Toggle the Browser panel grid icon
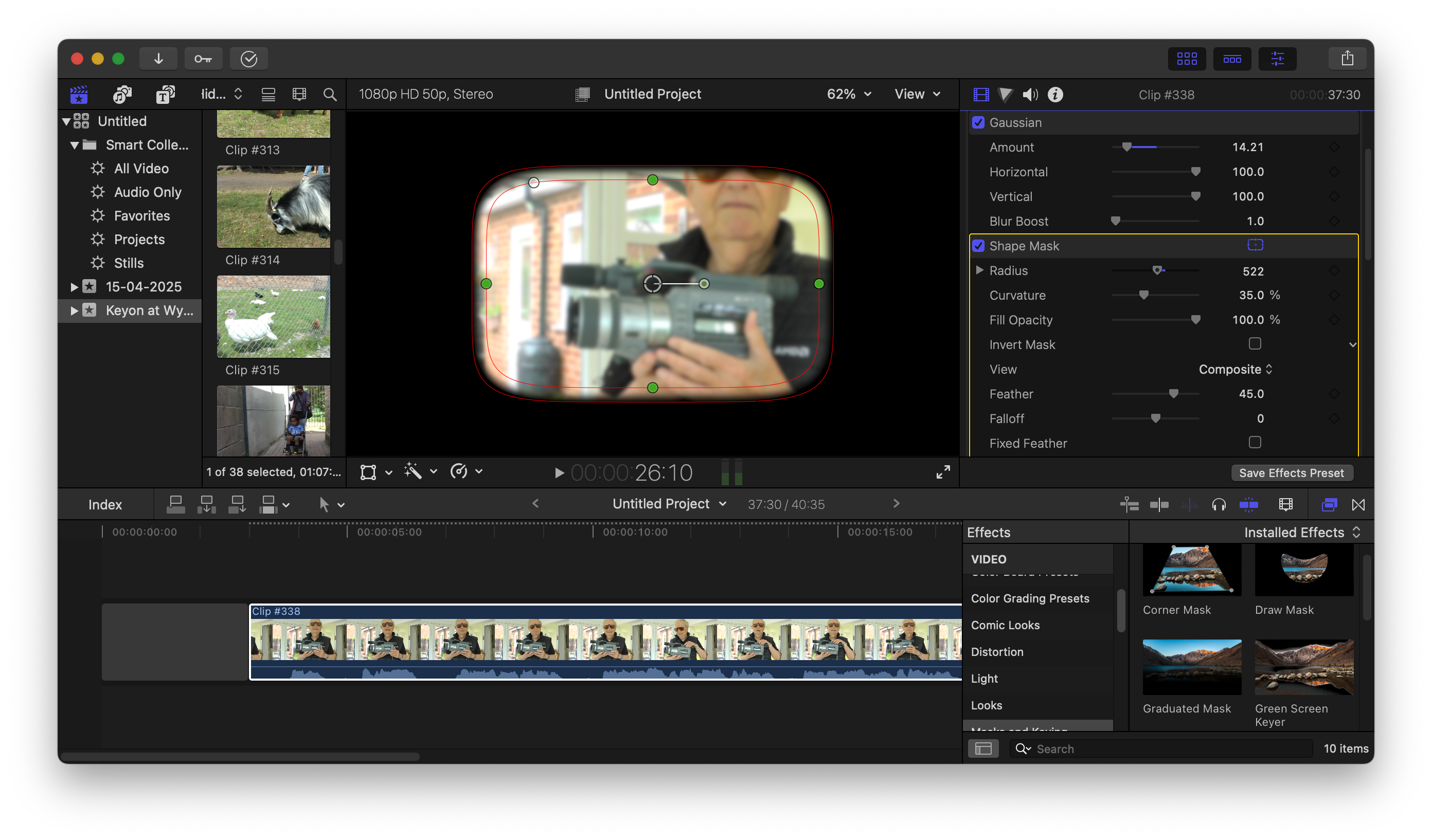This screenshot has height=840, width=1432. pos(1187,59)
